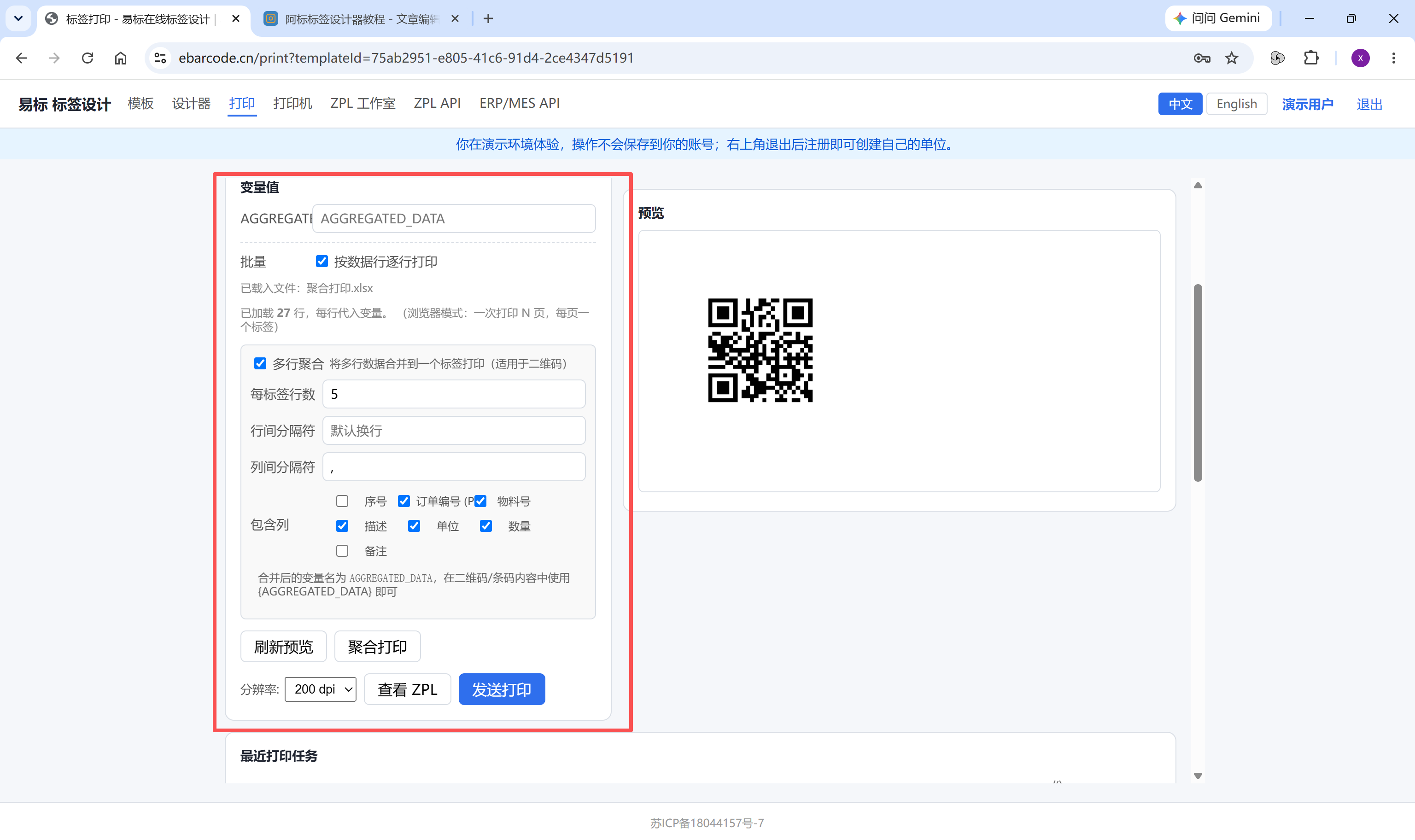Viewport: 1415px width, 840px height.
Task: Switch language to 中文
Action: point(1180,104)
